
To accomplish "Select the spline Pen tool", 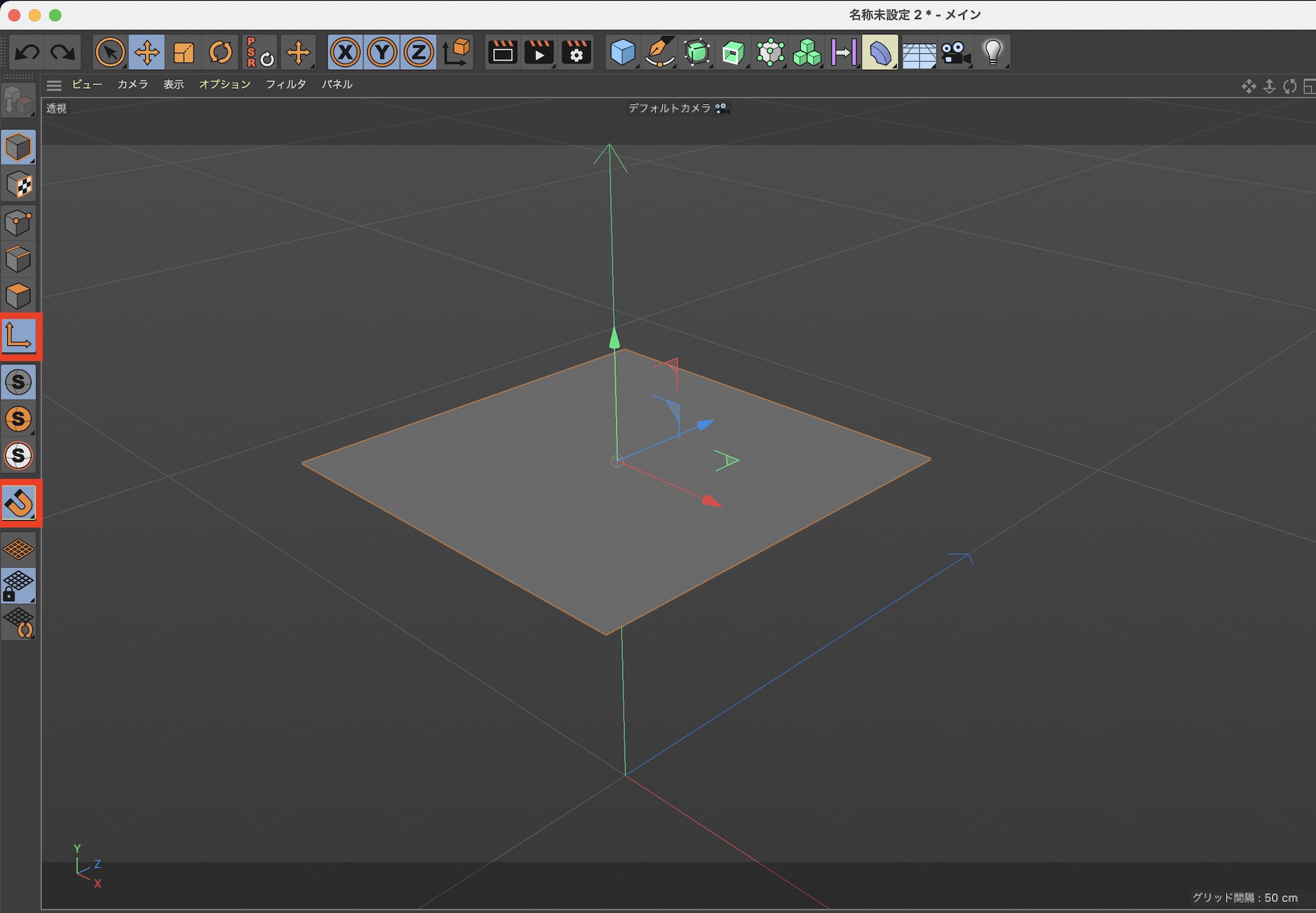I will coord(660,52).
